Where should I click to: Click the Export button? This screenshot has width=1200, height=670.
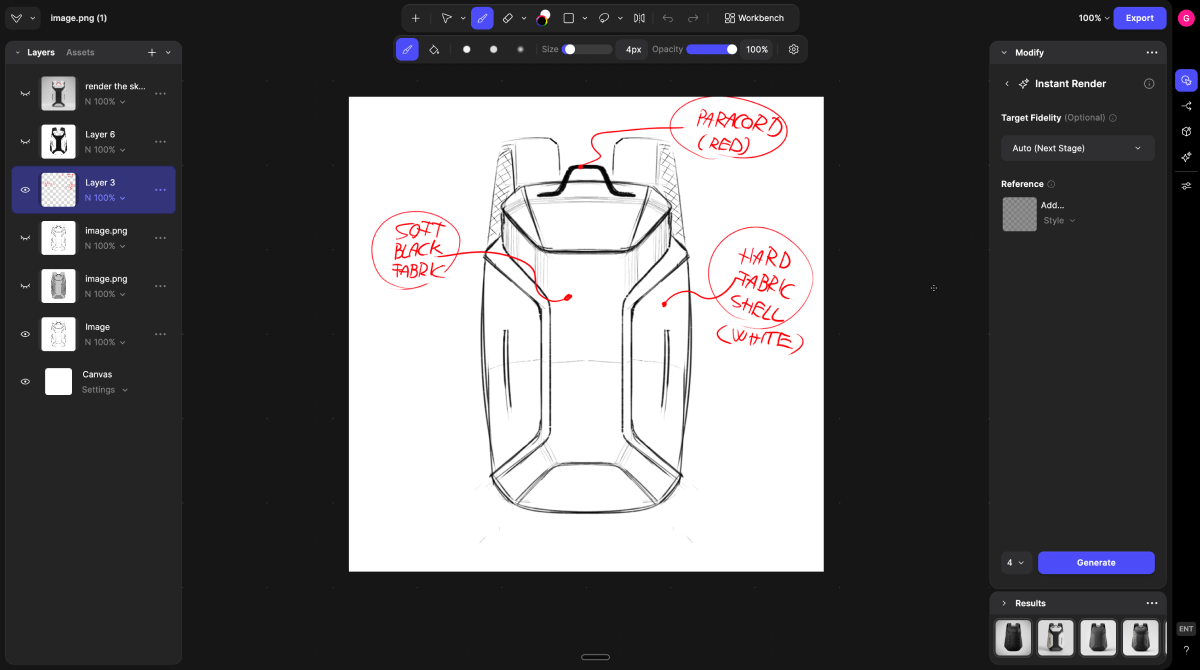pyautogui.click(x=1140, y=18)
